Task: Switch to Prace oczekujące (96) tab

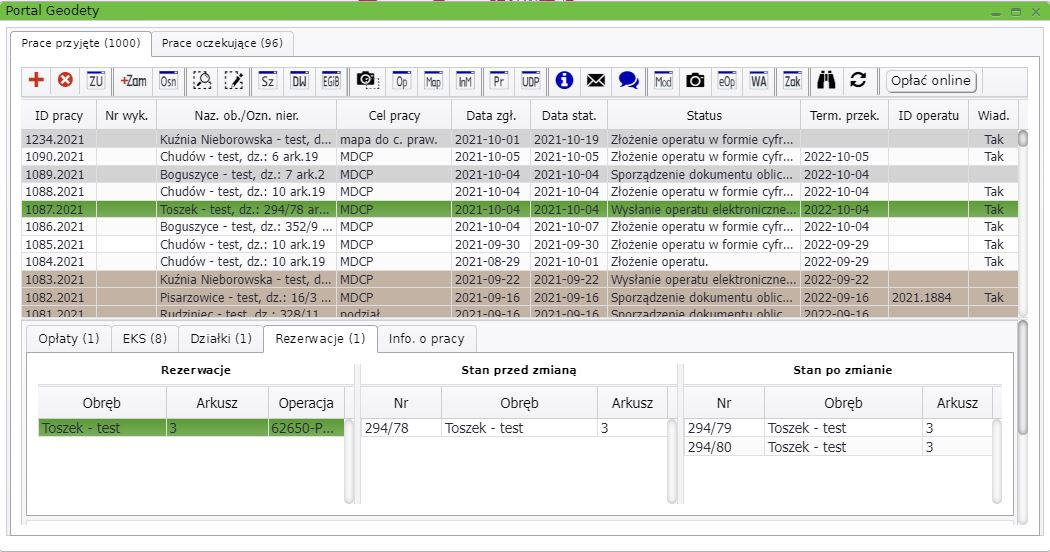Action: click(222, 44)
